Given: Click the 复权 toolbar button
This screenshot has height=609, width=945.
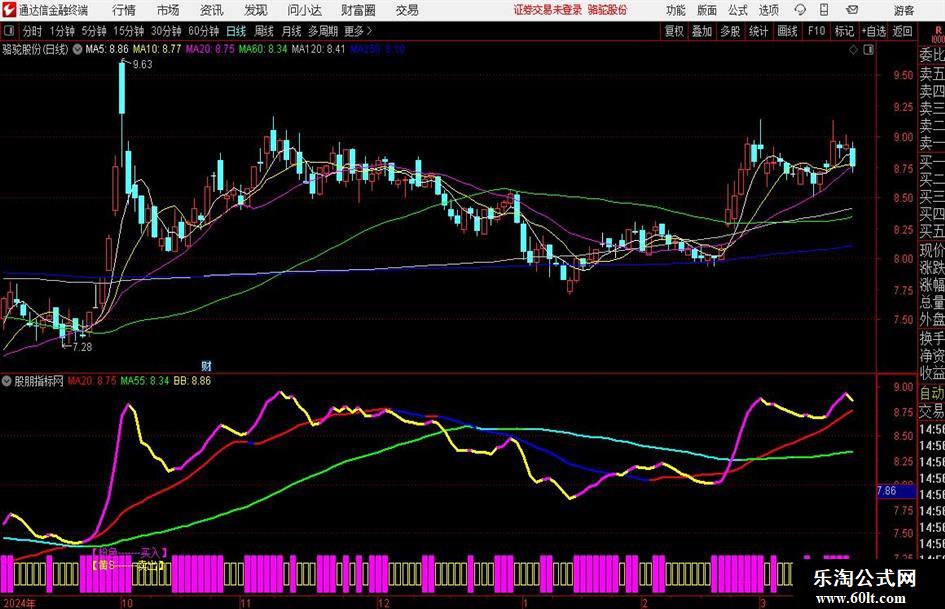Looking at the screenshot, I should [674, 31].
